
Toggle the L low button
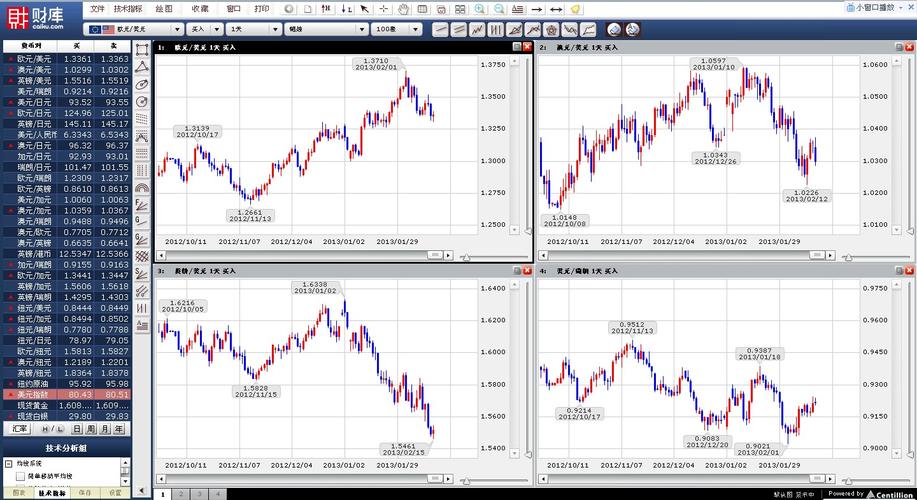coord(60,429)
